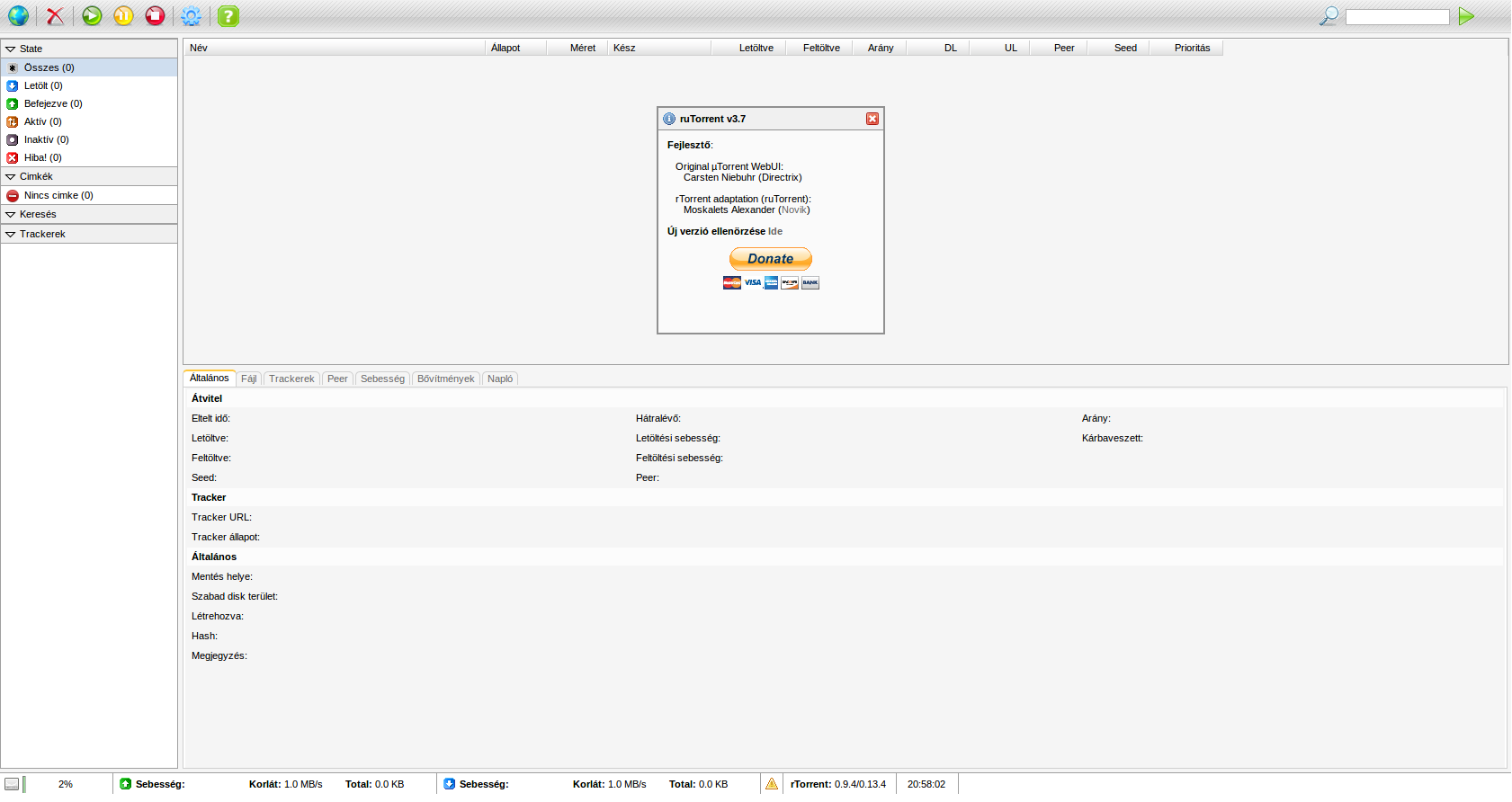This screenshot has width=1512, height=802.
Task: Click the Remove torrent red X icon
Action: 56,15
